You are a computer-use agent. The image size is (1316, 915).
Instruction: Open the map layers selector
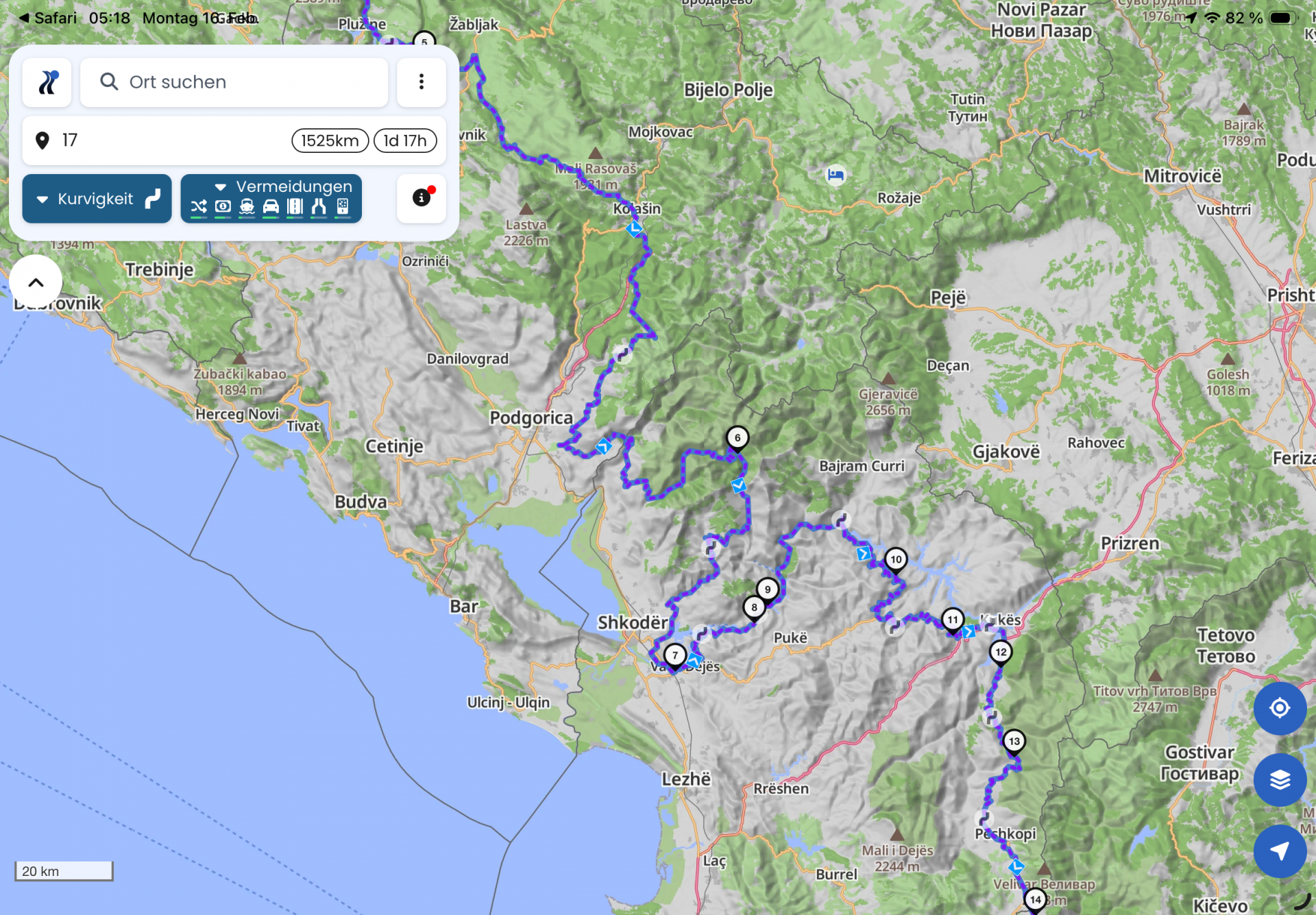click(x=1279, y=779)
